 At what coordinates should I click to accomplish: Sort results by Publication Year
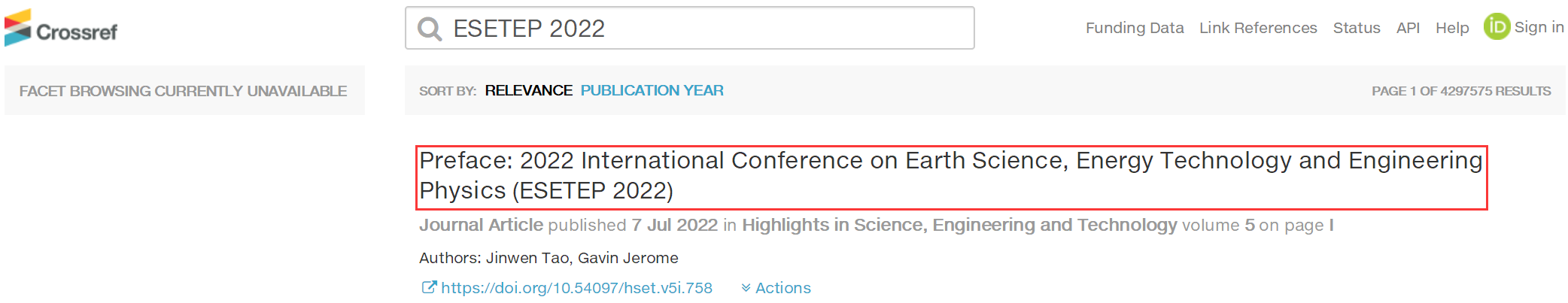pyautogui.click(x=652, y=90)
